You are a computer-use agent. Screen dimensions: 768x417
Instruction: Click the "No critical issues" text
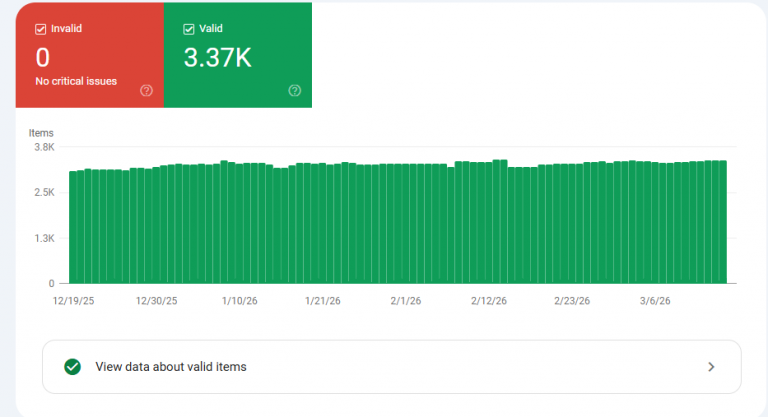point(76,81)
